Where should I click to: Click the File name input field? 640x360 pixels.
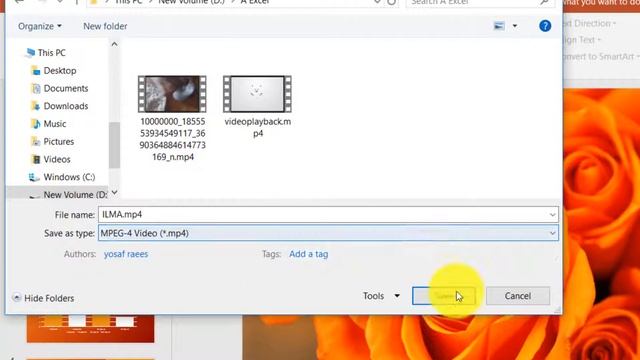click(328, 215)
